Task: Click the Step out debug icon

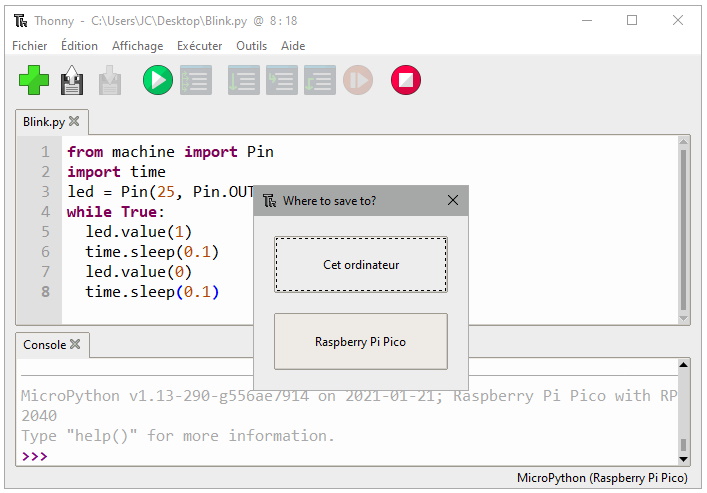Action: 320,80
